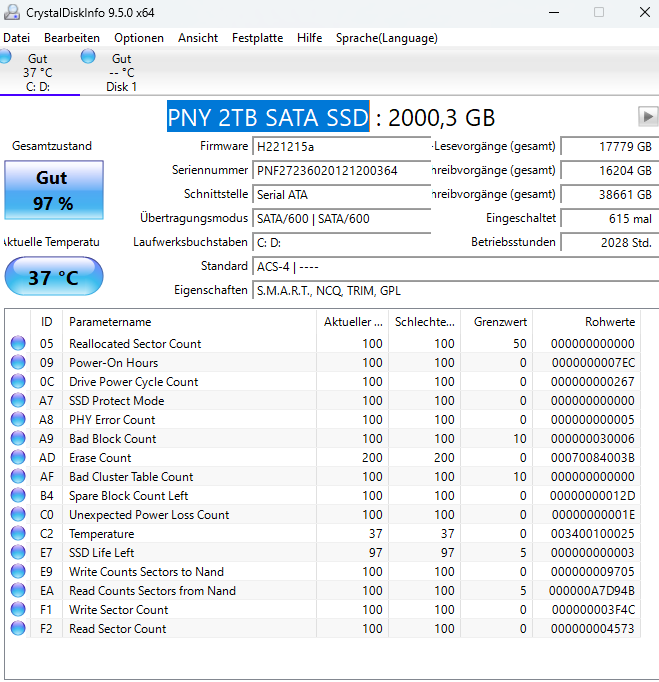Click the highlighted PNY 2TB SATA SSD title
Viewport: 659px width, 682px height.
pos(268,117)
